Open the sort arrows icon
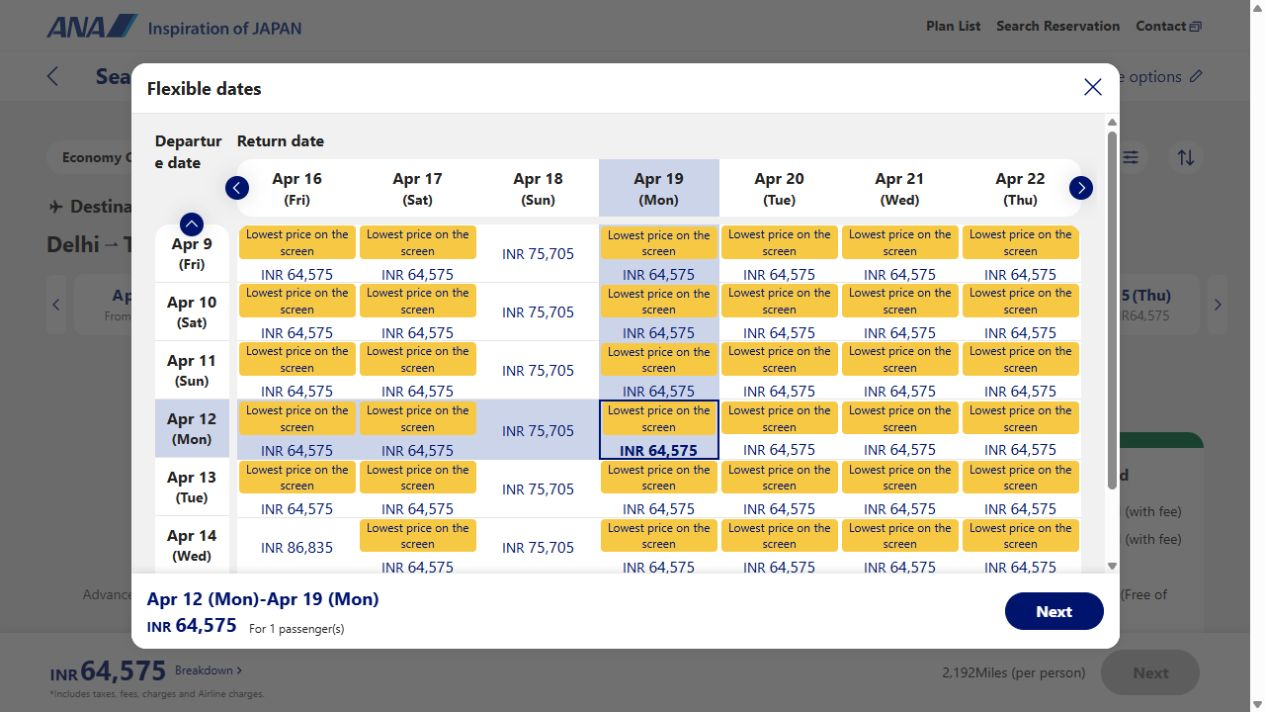1265x712 pixels. 1185,157
